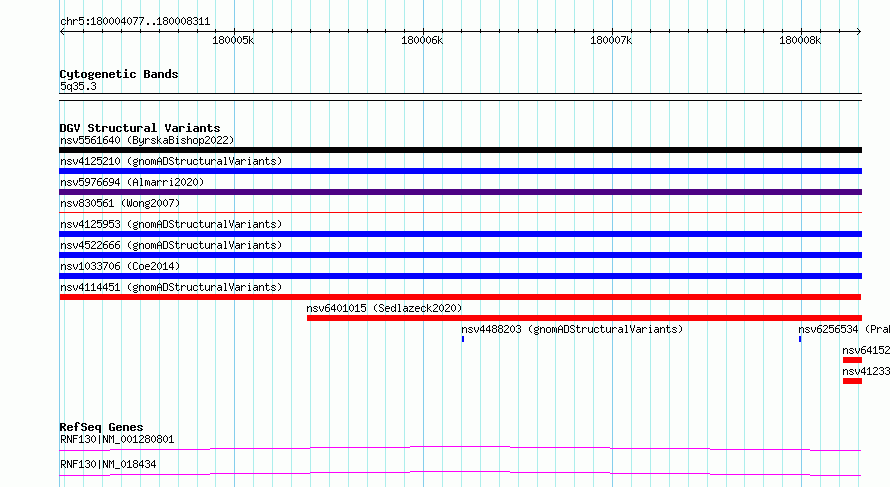Click the nsv4125210 (gnomADStructuralVariants) label
890x487 pixels.
(171, 161)
